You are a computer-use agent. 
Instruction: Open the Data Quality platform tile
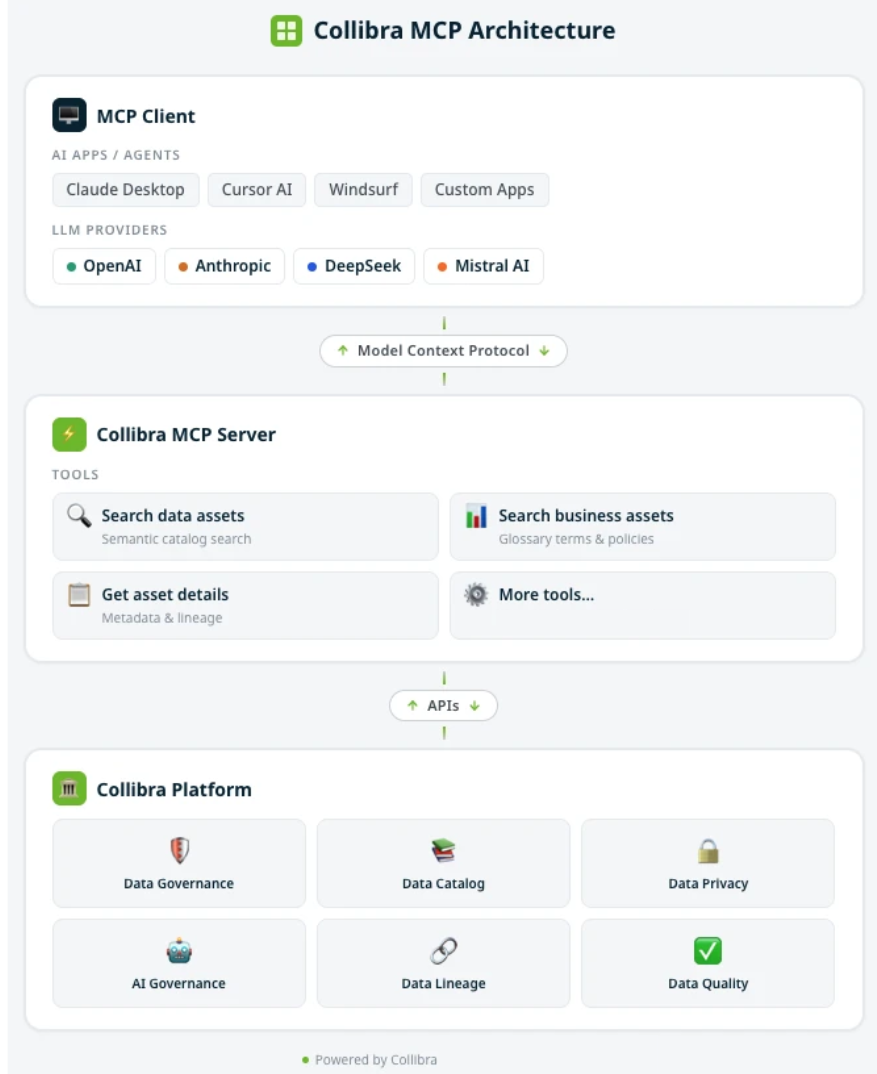[x=708, y=963]
